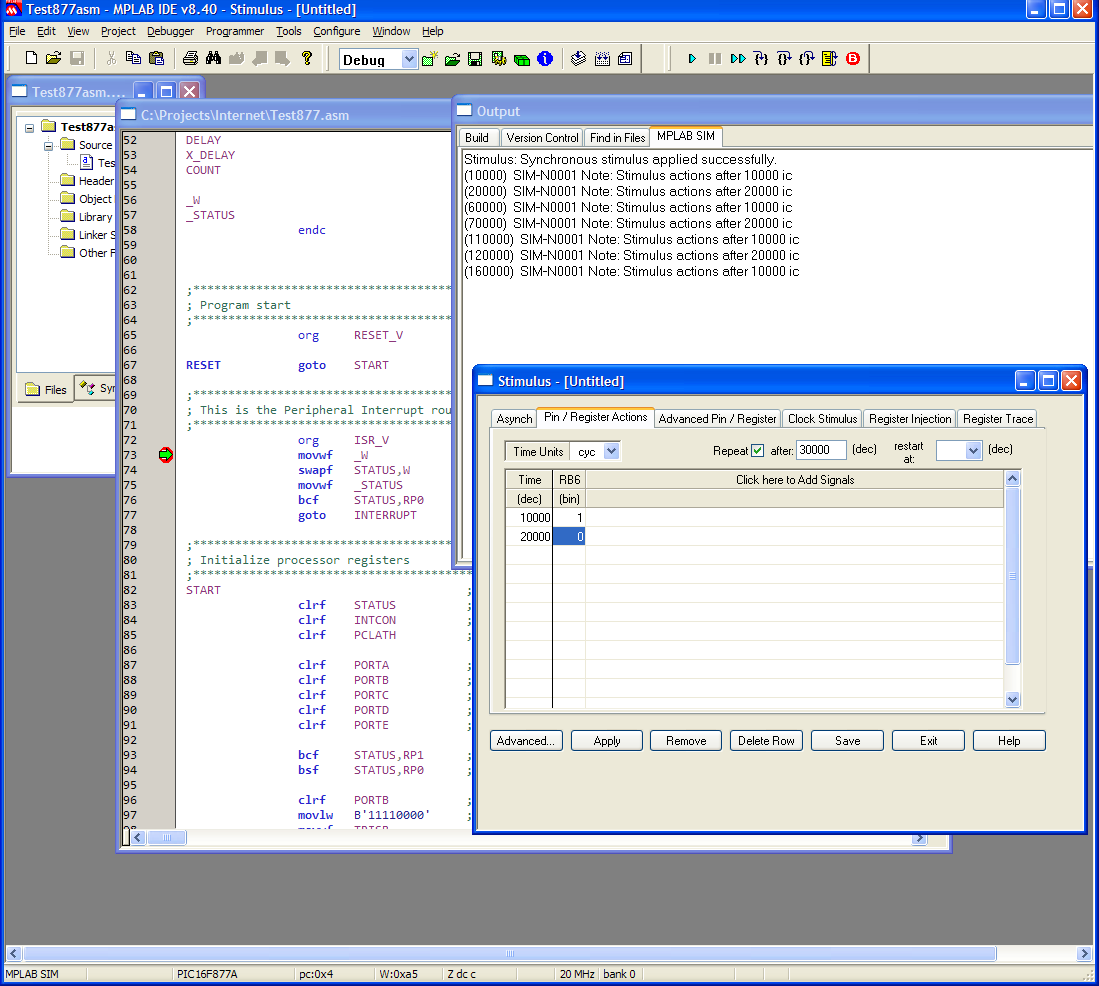This screenshot has width=1099, height=986.
Task: Click the Delete Row button
Action: (x=766, y=741)
